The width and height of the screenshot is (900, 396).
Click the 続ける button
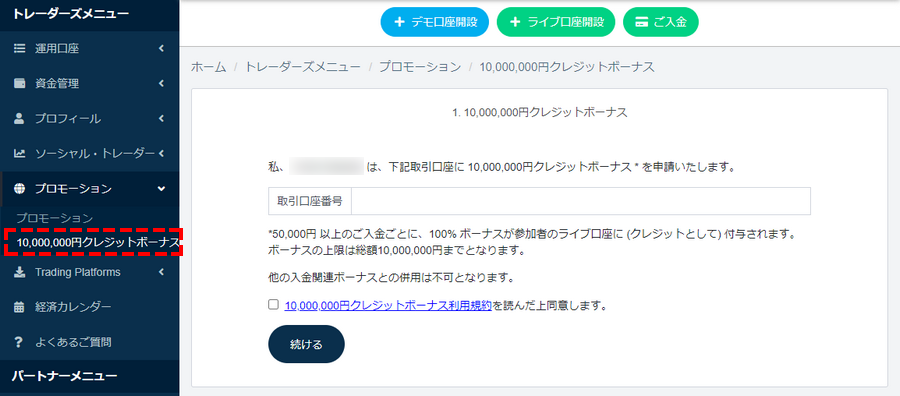pyautogui.click(x=307, y=344)
